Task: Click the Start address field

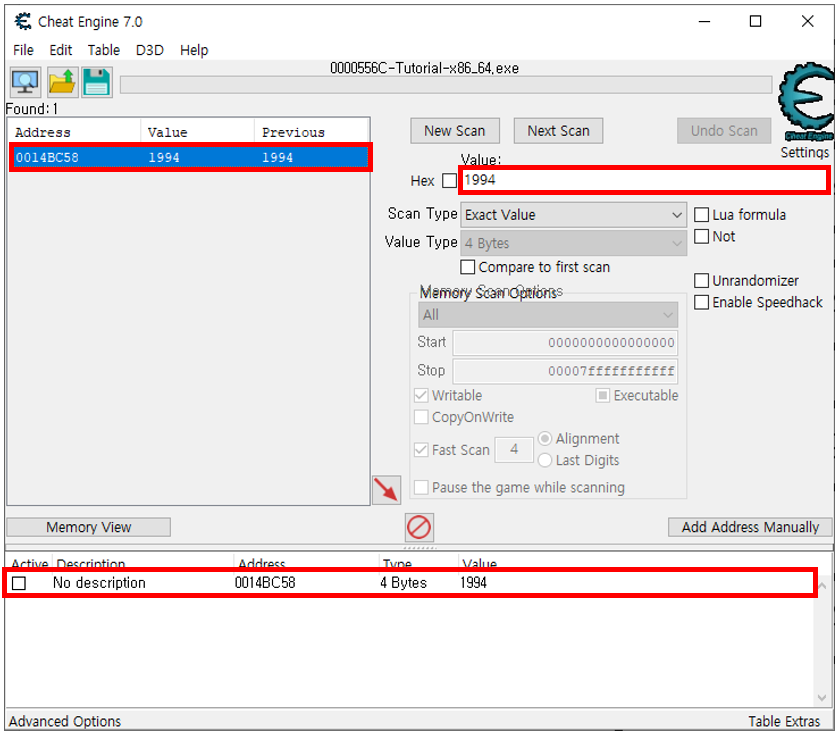Action: [x=565, y=343]
